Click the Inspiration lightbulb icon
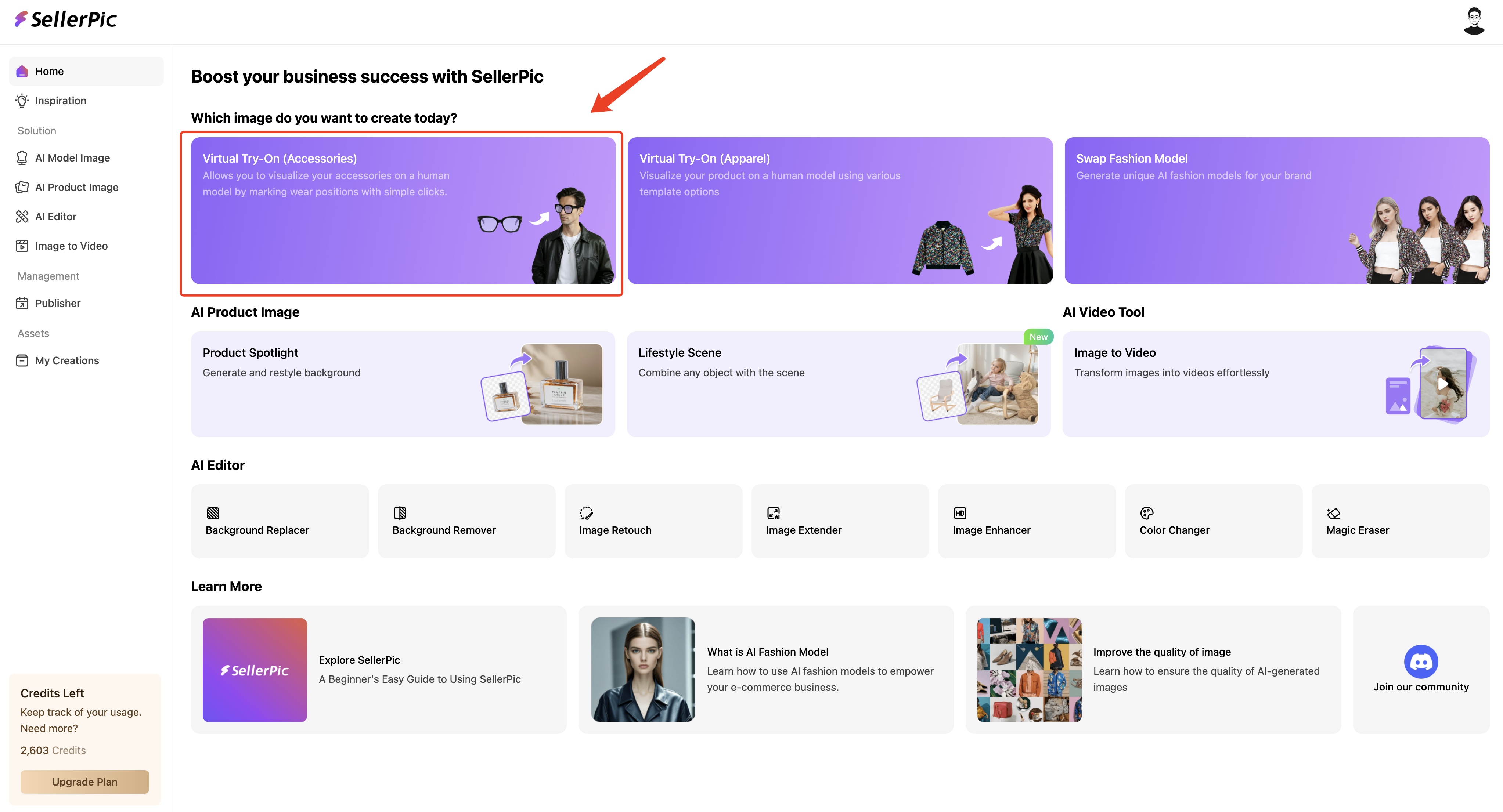The height and width of the screenshot is (812, 1503). click(x=22, y=101)
